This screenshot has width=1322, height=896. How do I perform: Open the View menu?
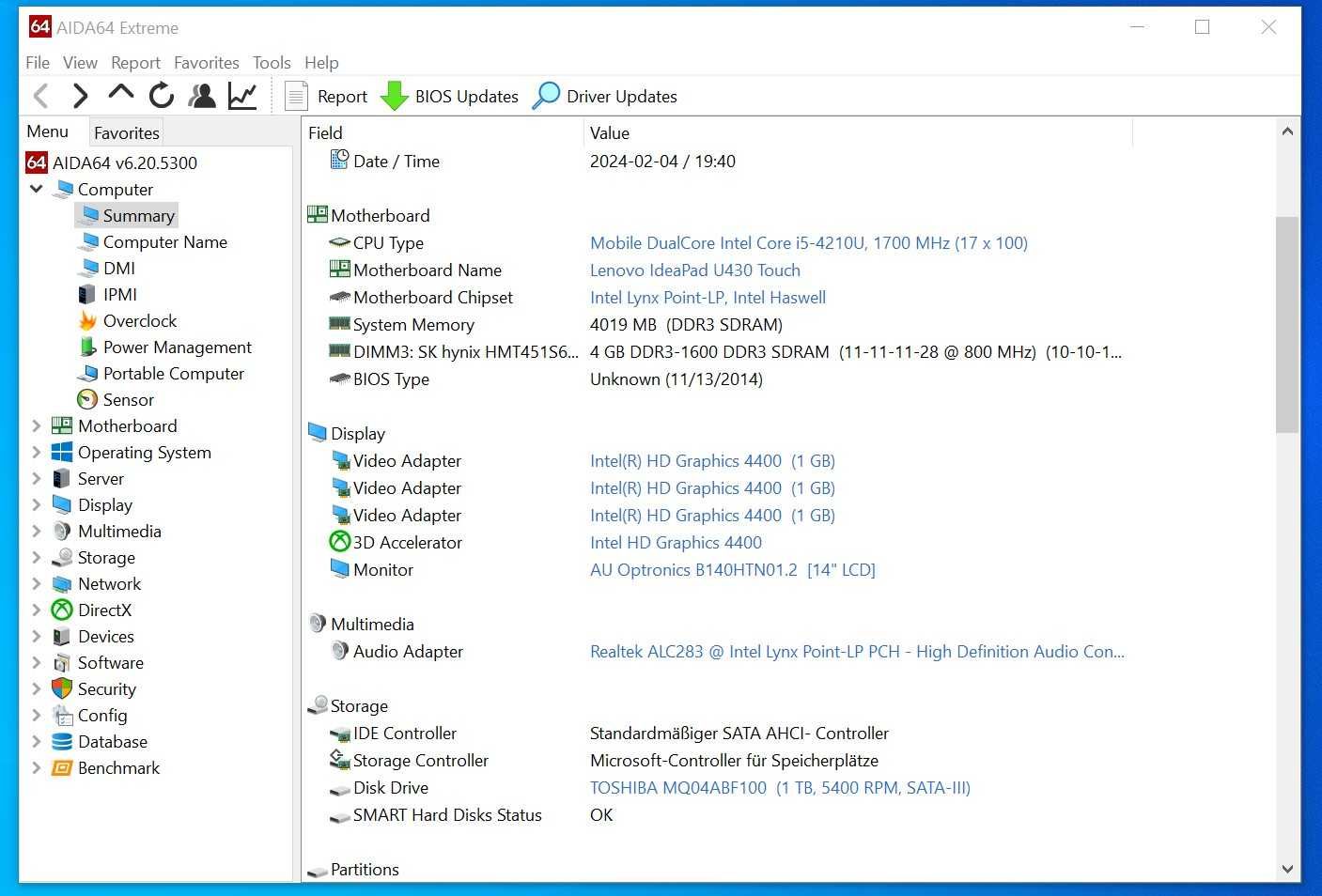pyautogui.click(x=80, y=63)
